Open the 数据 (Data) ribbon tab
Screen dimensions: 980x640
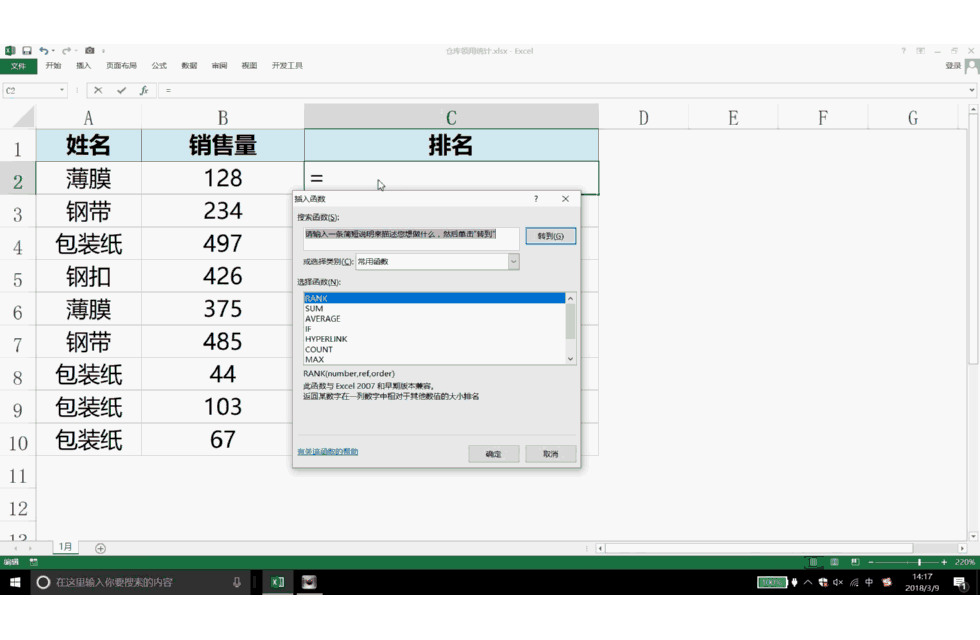(189, 66)
